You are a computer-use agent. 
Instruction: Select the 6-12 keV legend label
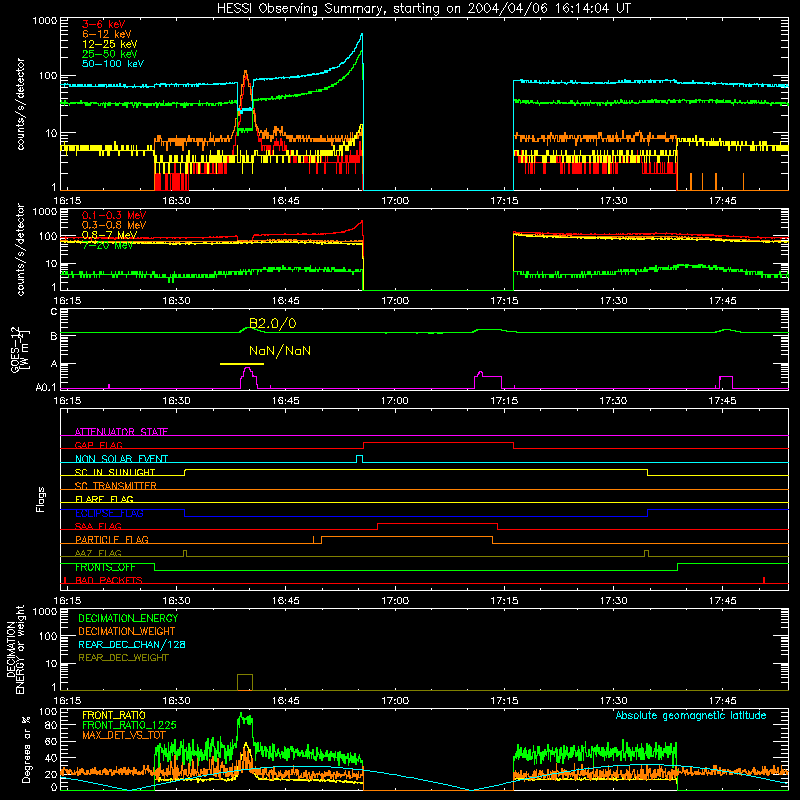tap(107, 34)
